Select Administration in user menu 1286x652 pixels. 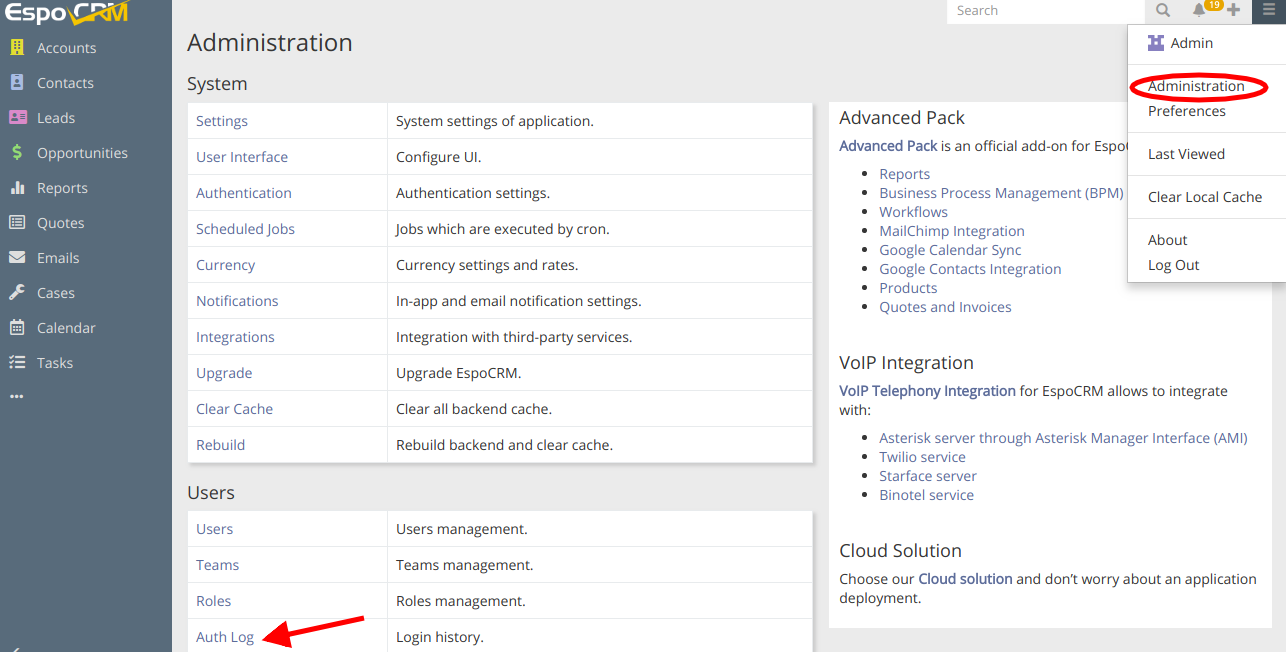(1196, 86)
